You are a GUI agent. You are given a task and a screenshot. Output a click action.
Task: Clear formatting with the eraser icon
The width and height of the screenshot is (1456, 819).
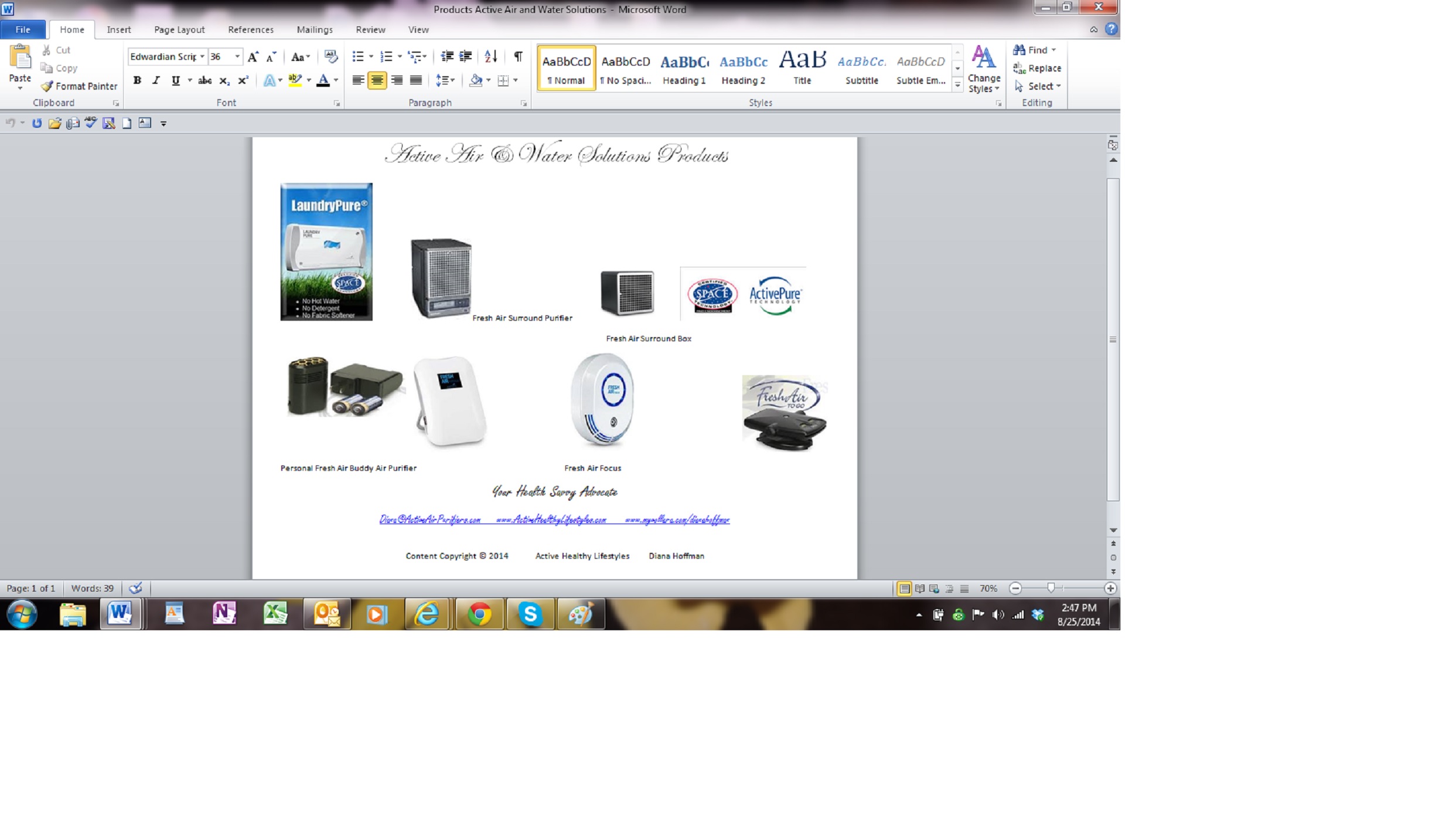(331, 57)
